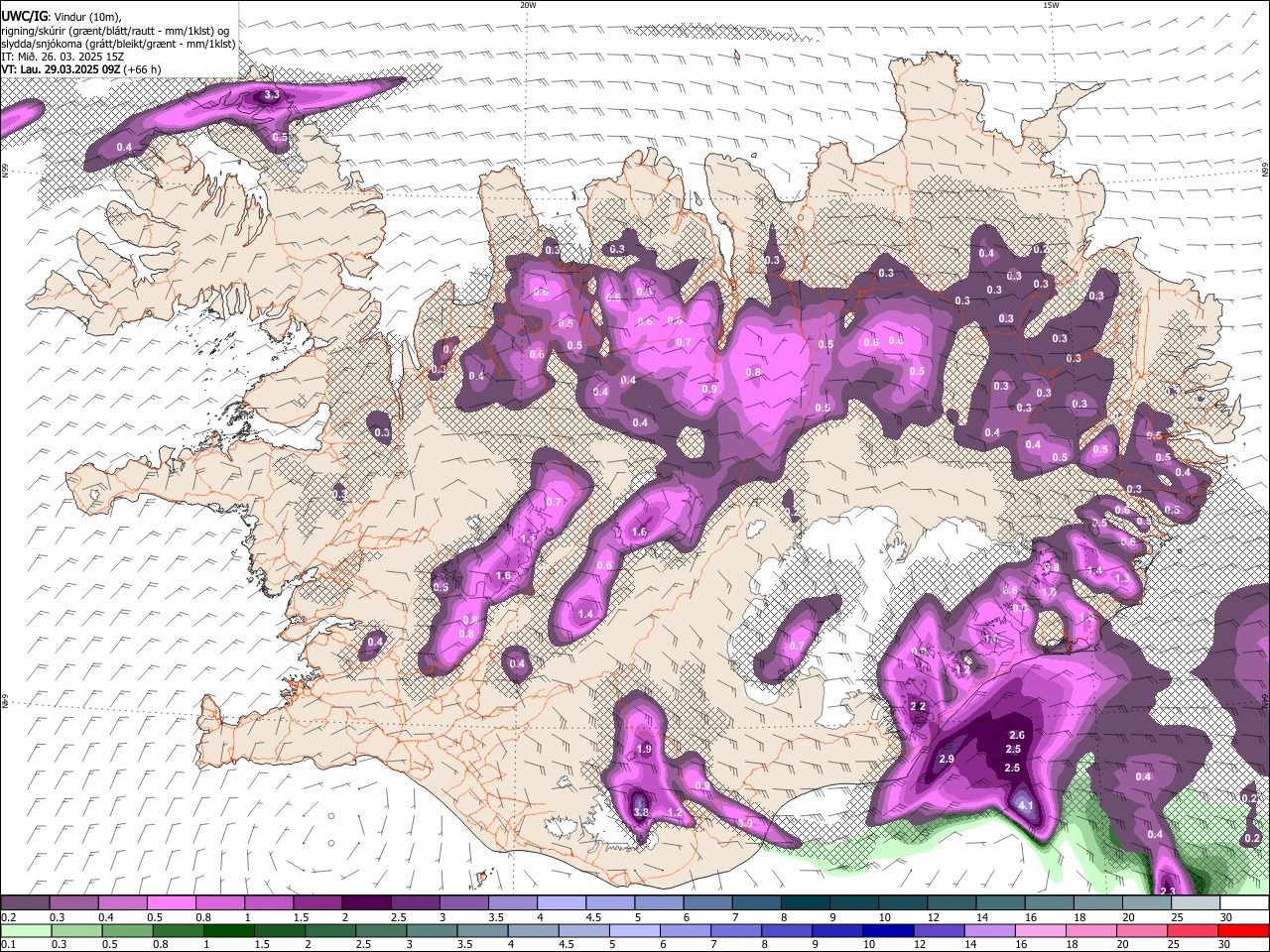
Task: Click the 2.6 value on the map
Action: tap(1016, 735)
